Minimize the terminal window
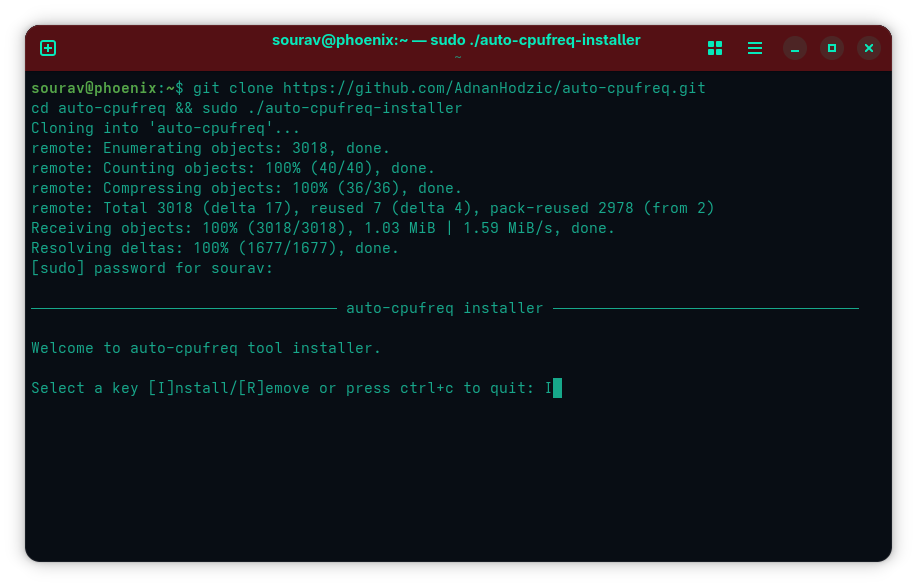 point(794,47)
